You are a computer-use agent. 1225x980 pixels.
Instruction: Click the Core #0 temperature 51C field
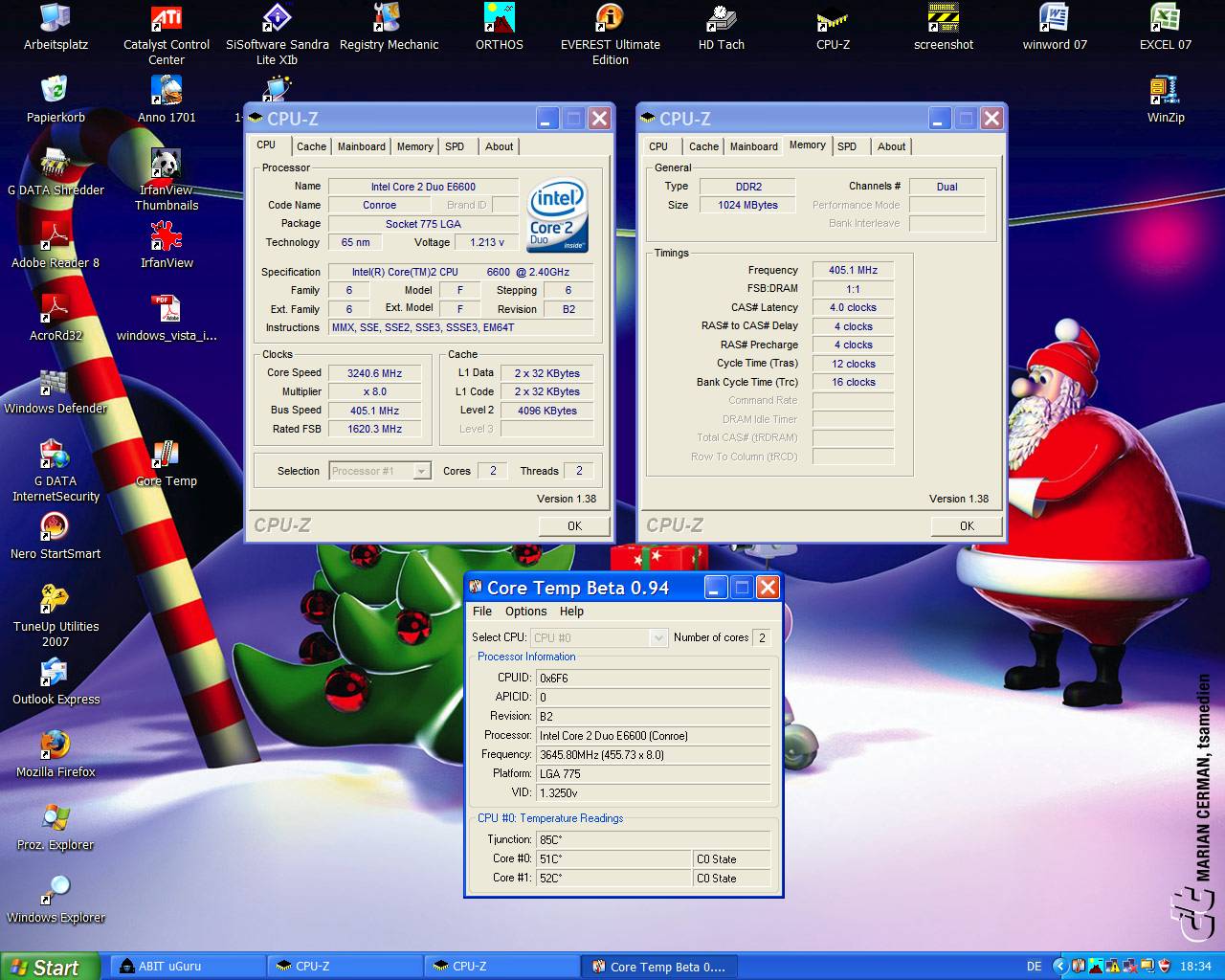(612, 858)
